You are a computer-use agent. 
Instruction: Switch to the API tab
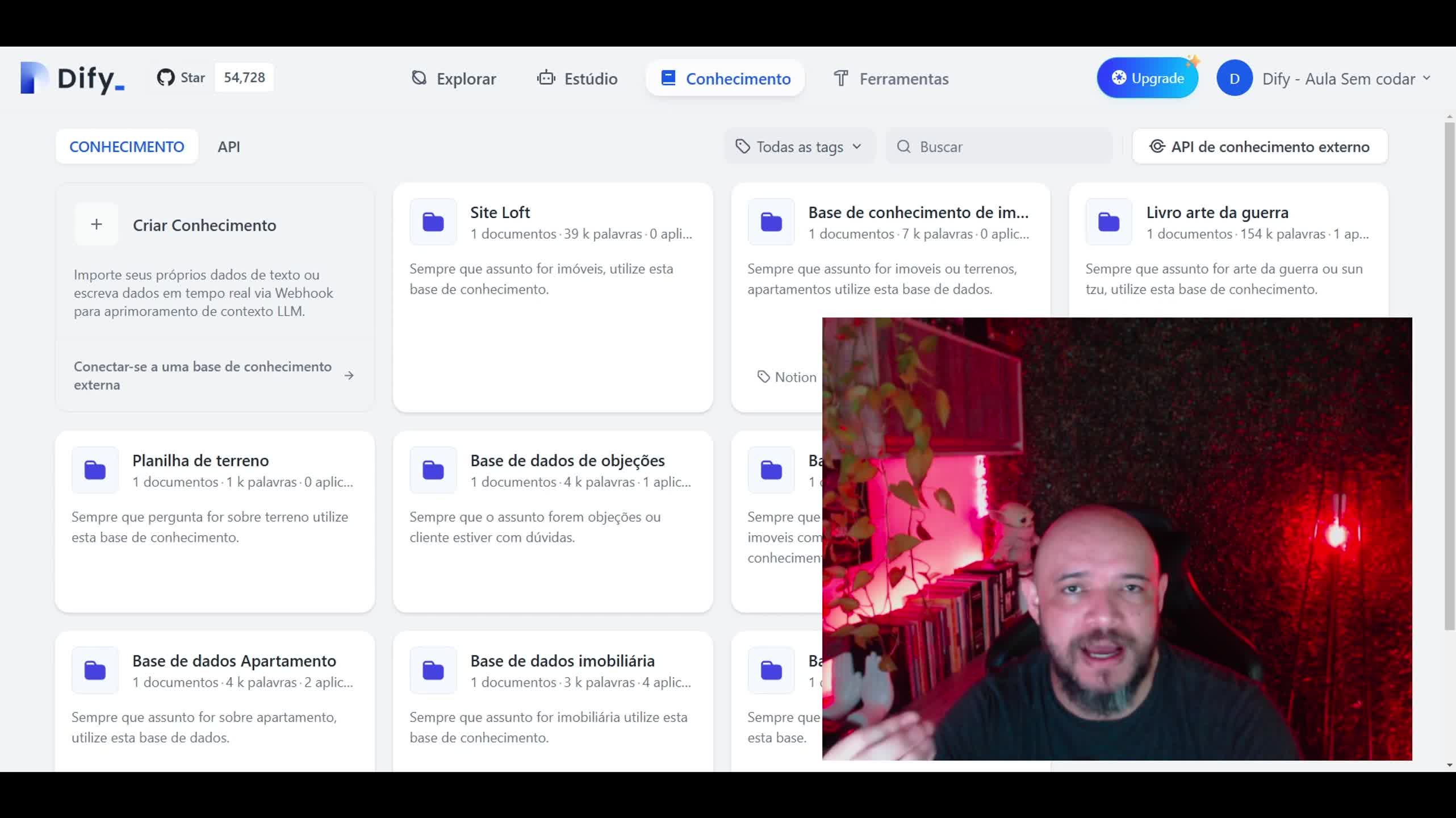click(x=229, y=147)
